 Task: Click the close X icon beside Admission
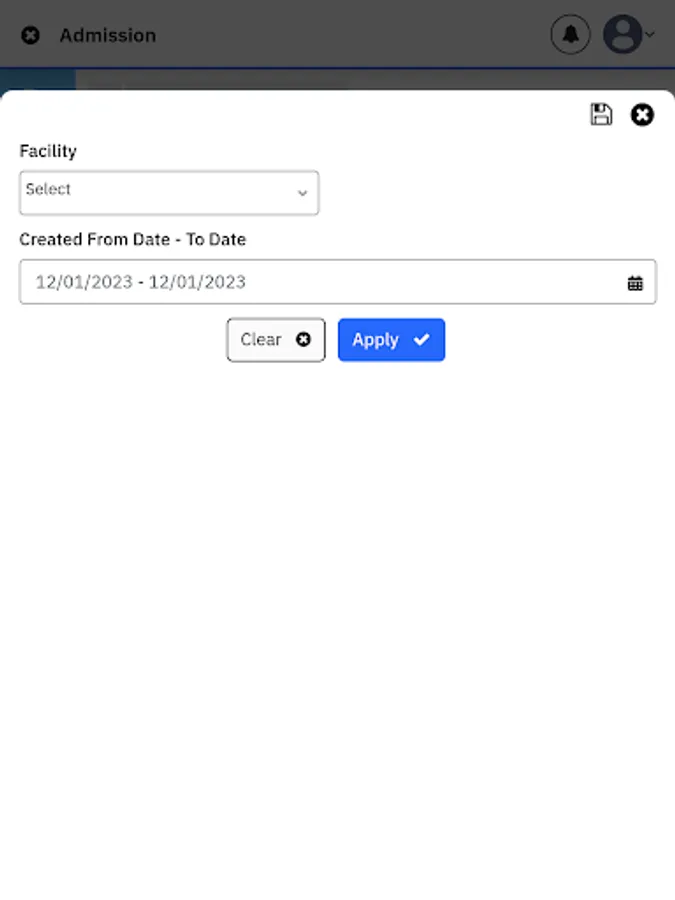[x=31, y=35]
